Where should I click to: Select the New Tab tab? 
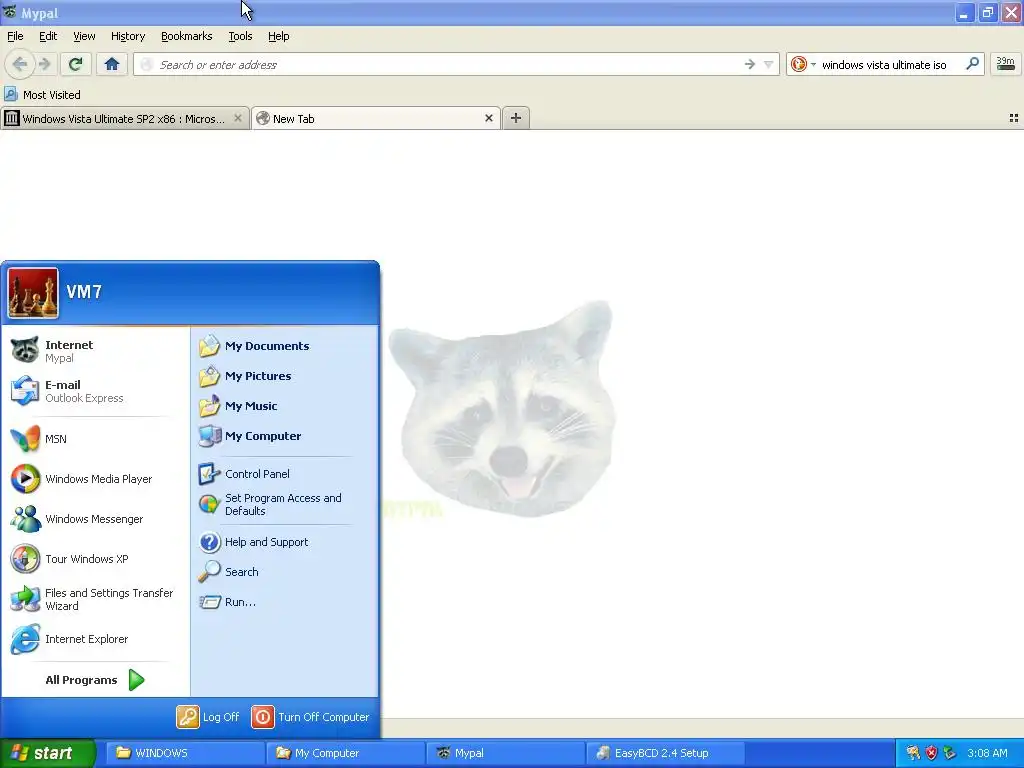coord(376,119)
